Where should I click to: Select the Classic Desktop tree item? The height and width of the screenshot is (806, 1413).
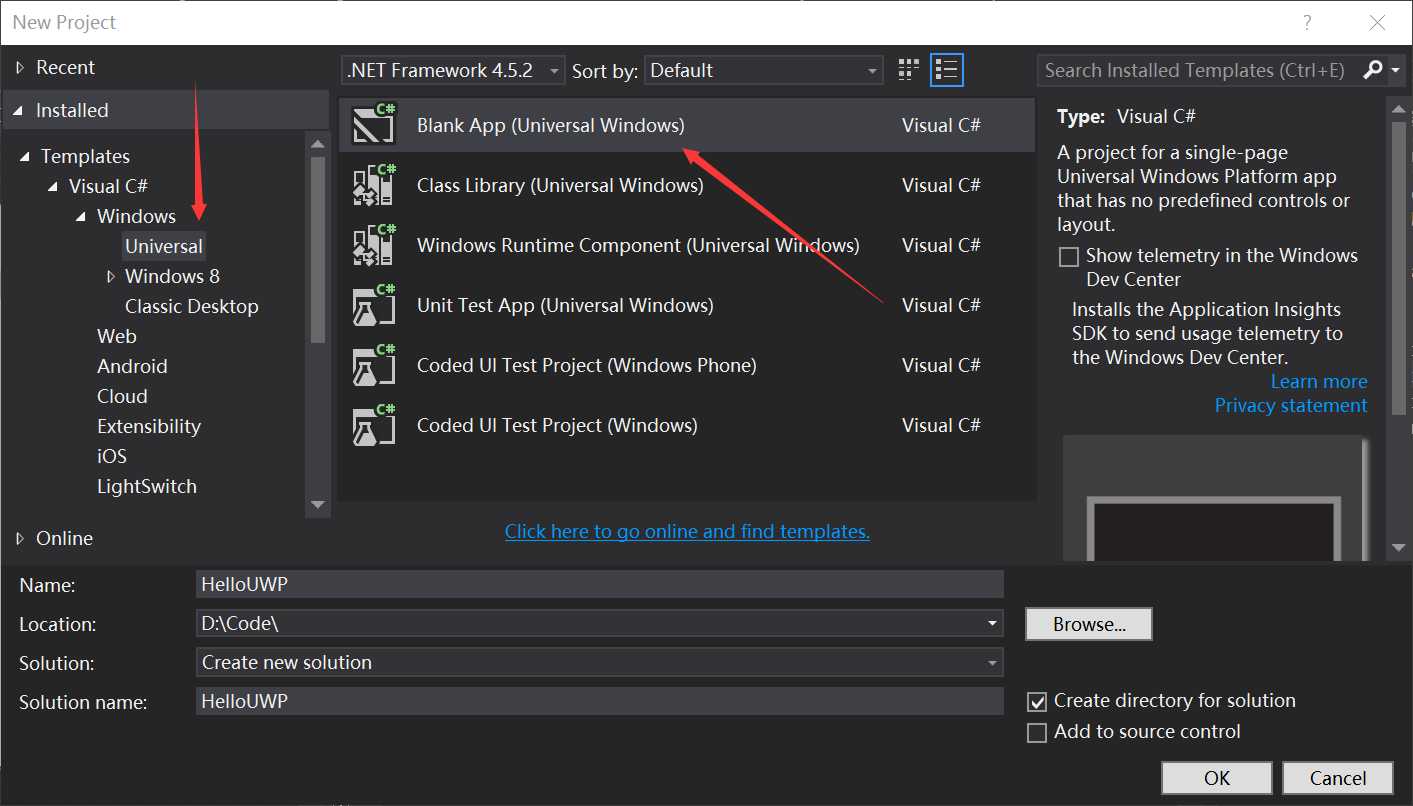point(191,306)
